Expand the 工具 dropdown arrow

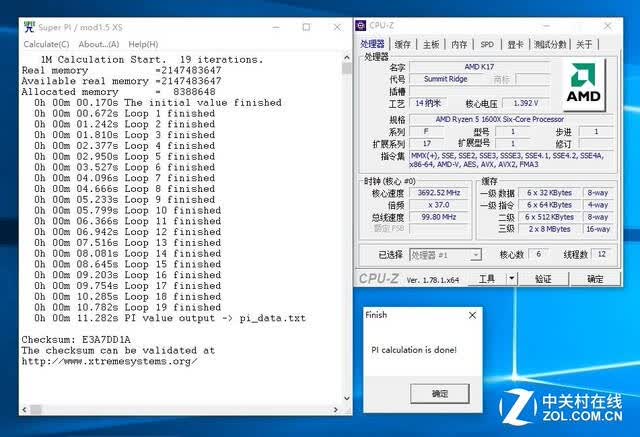(x=511, y=279)
